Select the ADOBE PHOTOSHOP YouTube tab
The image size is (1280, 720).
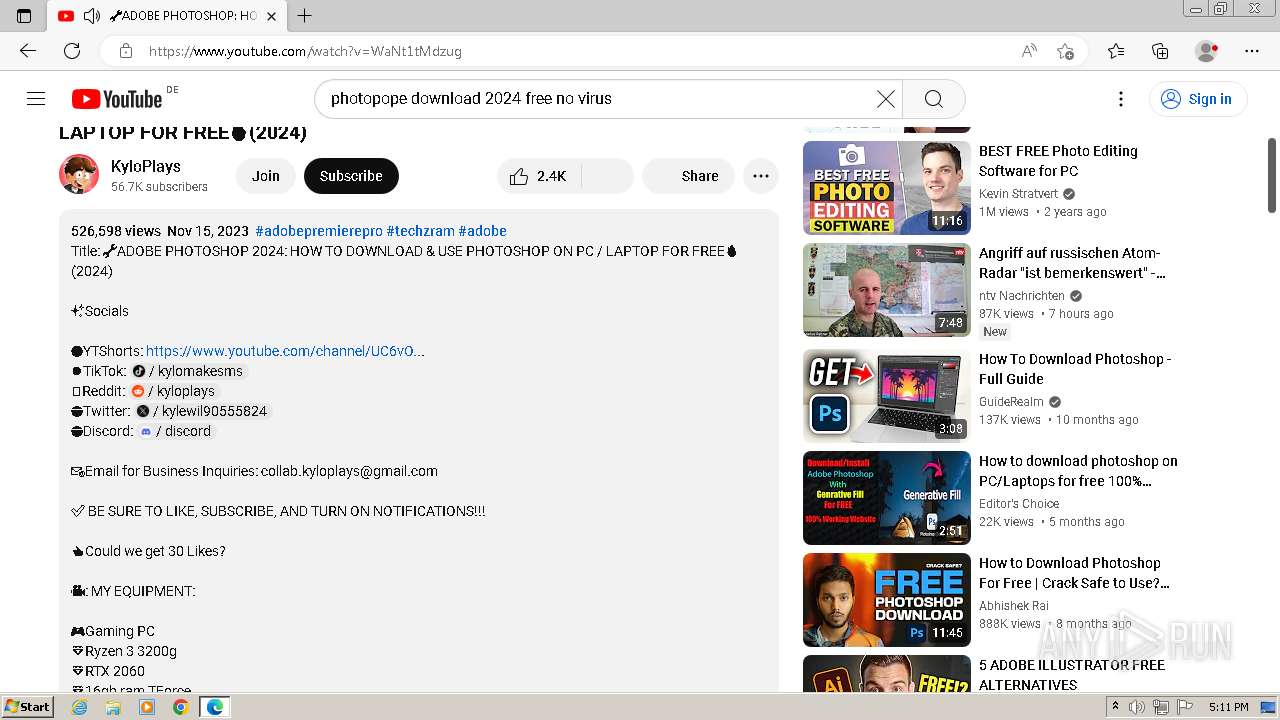click(x=166, y=16)
